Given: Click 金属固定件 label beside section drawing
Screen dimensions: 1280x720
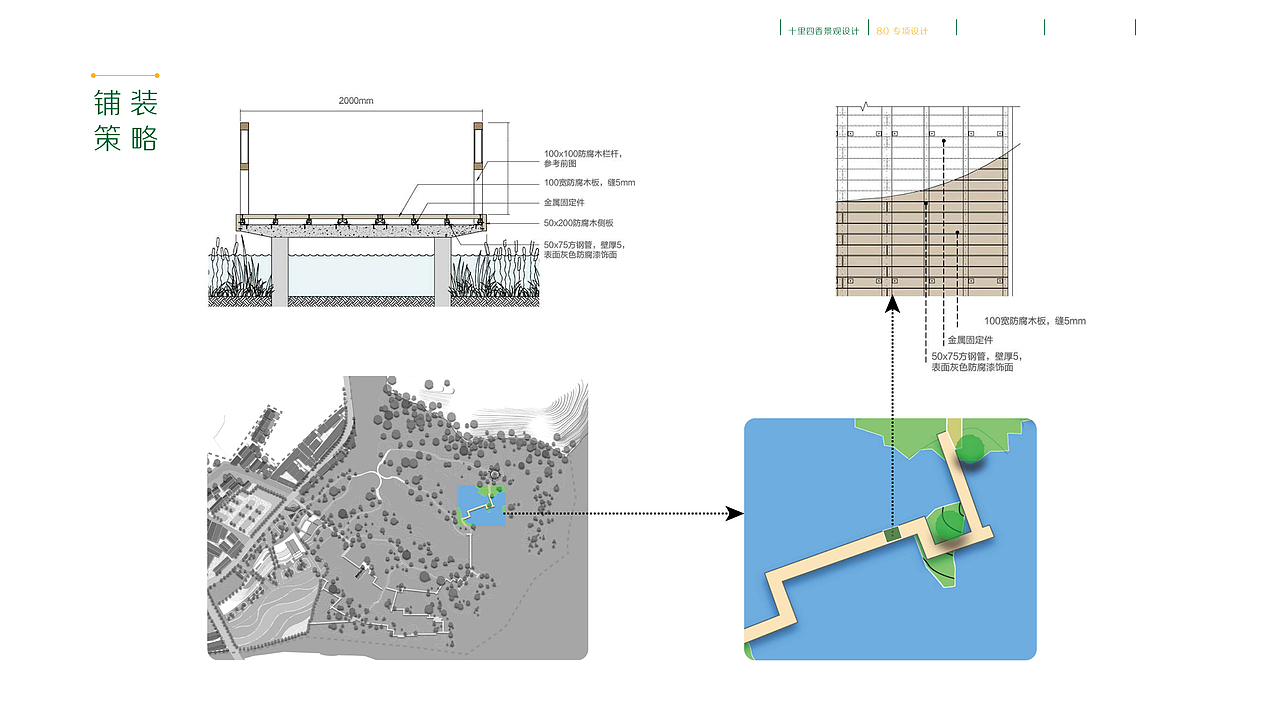Looking at the screenshot, I should click(x=564, y=202).
